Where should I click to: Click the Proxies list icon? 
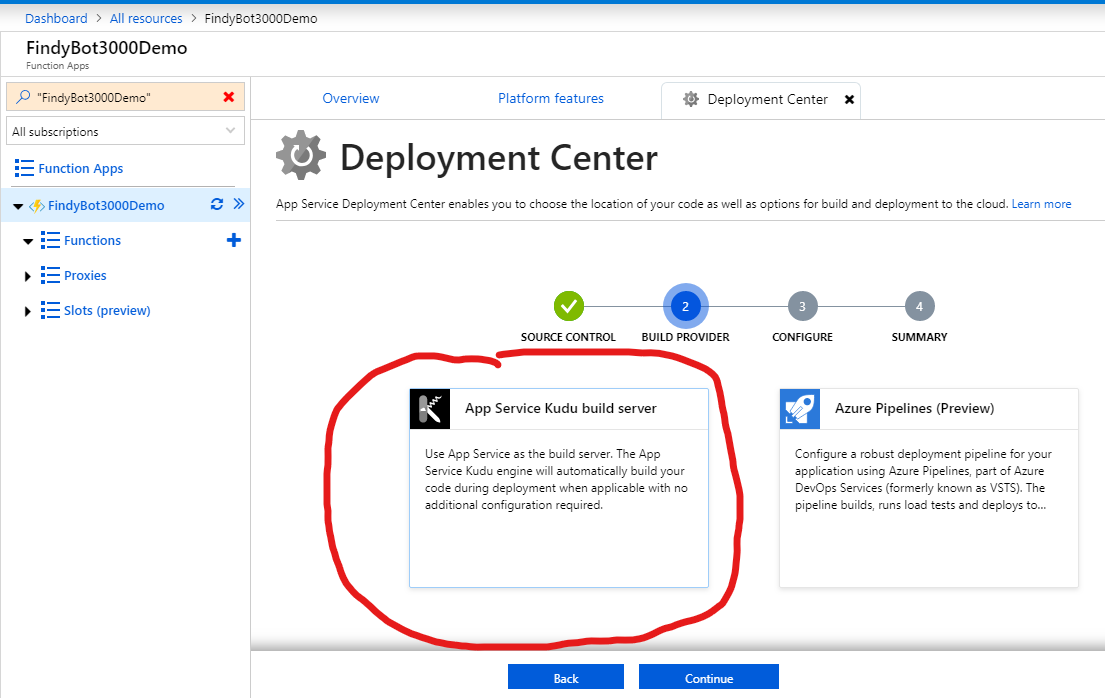click(x=50, y=275)
